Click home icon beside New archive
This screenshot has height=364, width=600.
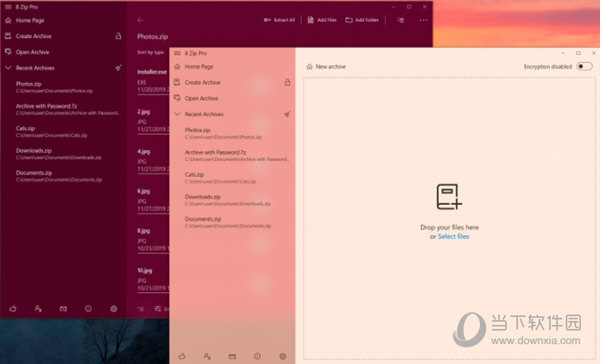309,67
